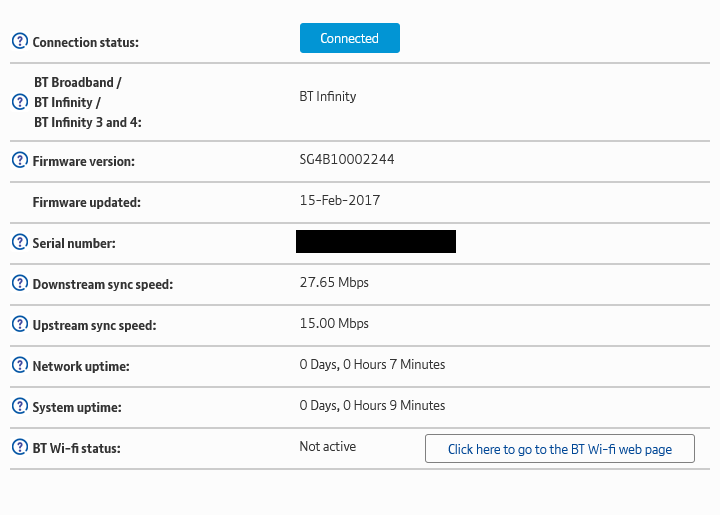Click the blacked-out serial number field
Image resolution: width=720 pixels, height=515 pixels.
(376, 241)
